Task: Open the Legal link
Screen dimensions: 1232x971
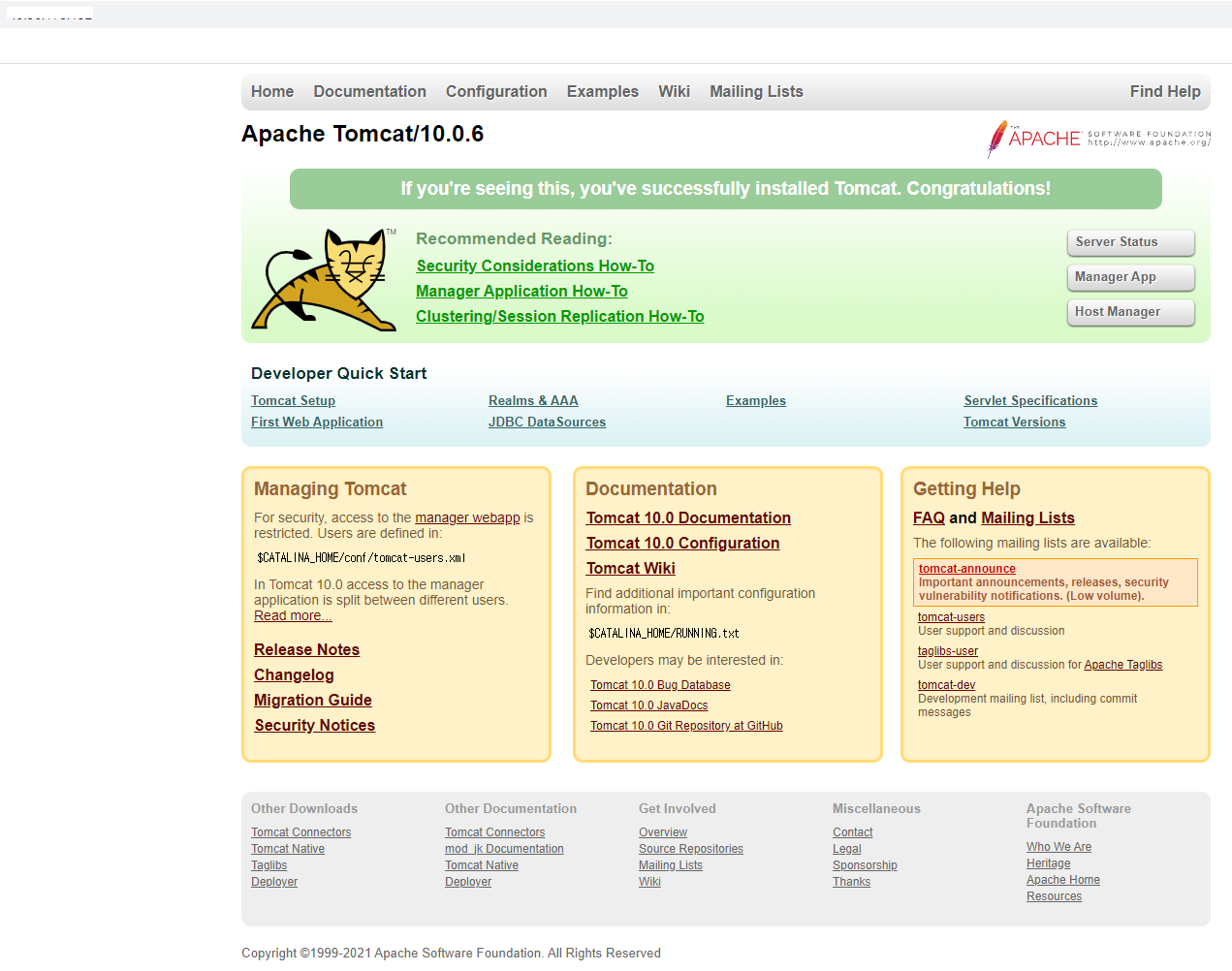Action: [846, 849]
